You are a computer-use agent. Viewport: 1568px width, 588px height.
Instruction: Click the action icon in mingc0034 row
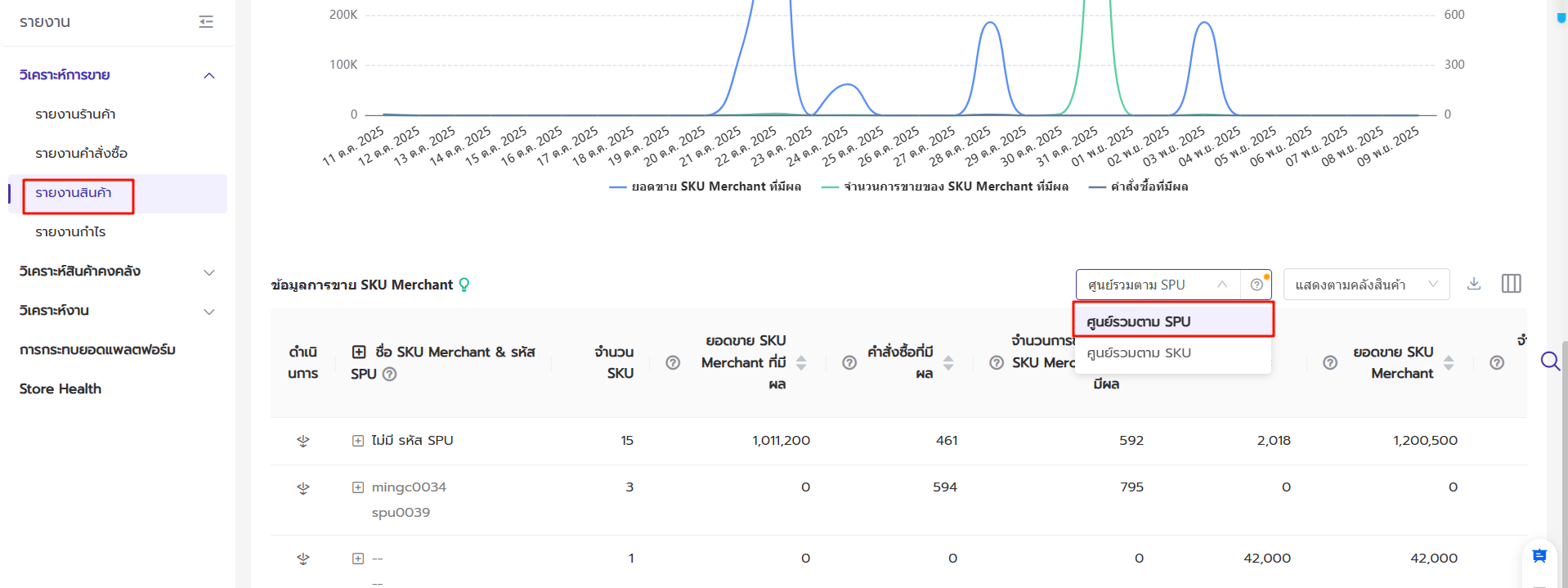click(x=303, y=488)
